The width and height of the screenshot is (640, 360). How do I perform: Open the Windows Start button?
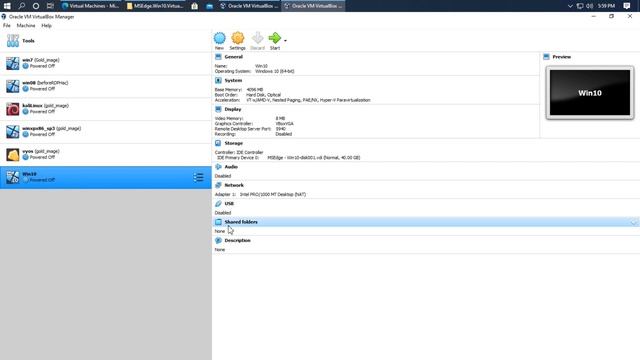[x=7, y=6]
